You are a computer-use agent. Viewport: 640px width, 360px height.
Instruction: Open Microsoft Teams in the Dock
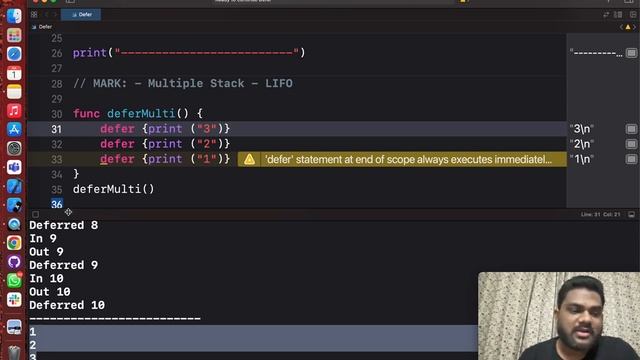click(x=14, y=167)
